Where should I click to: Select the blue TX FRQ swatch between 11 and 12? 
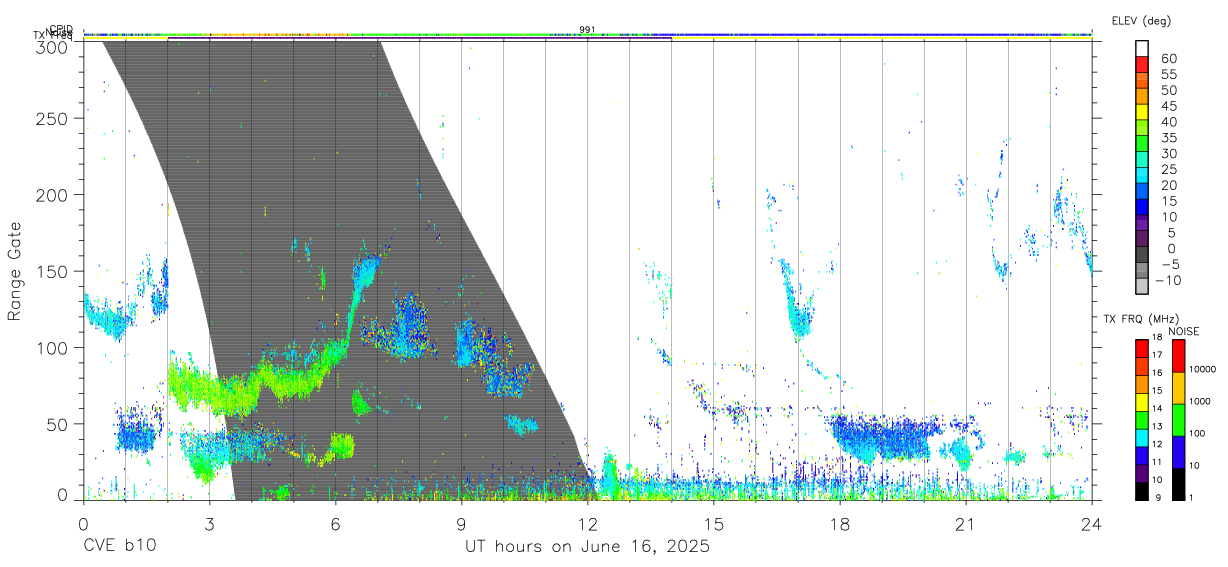[1142, 455]
